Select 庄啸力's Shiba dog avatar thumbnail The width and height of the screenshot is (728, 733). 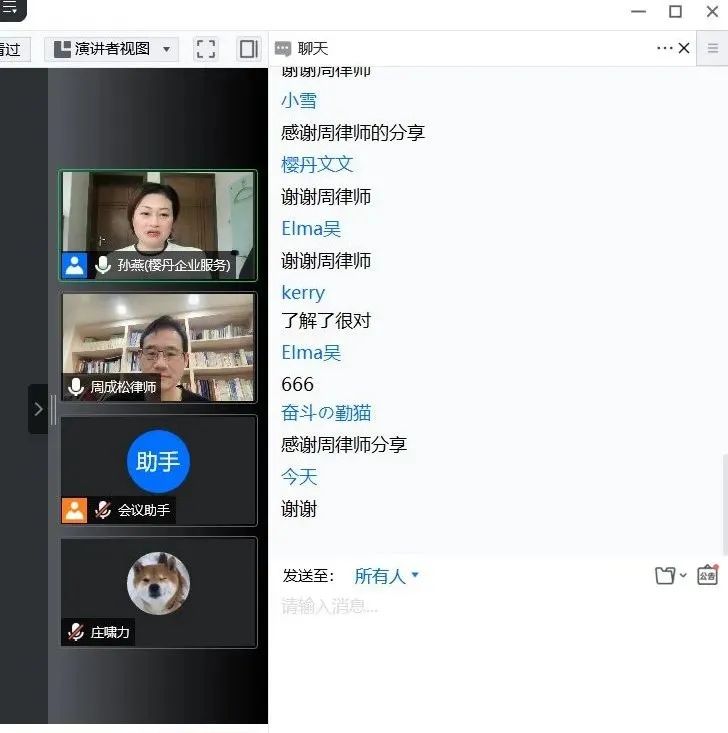click(x=158, y=583)
